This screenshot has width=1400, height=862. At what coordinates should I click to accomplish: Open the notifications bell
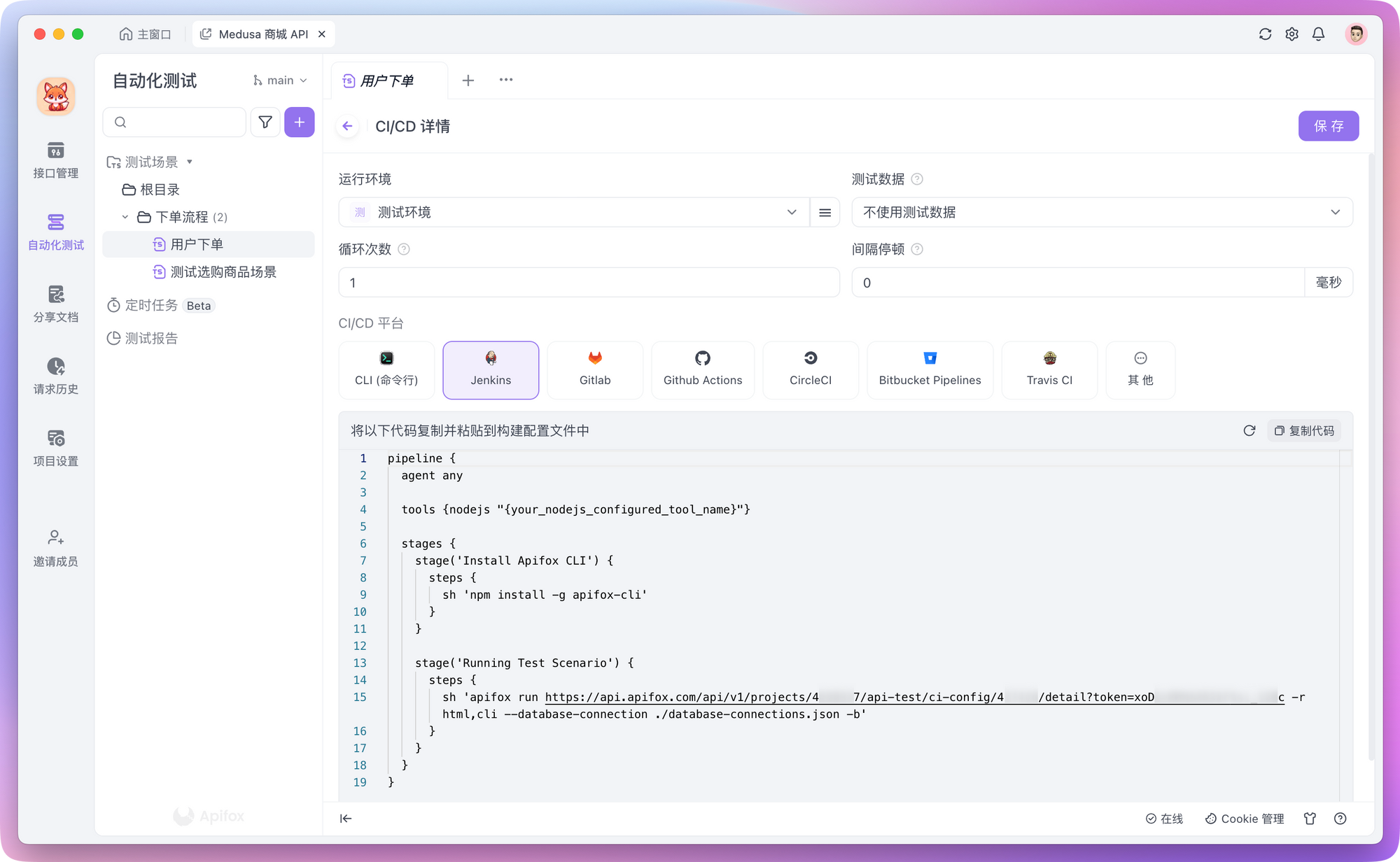tap(1318, 34)
